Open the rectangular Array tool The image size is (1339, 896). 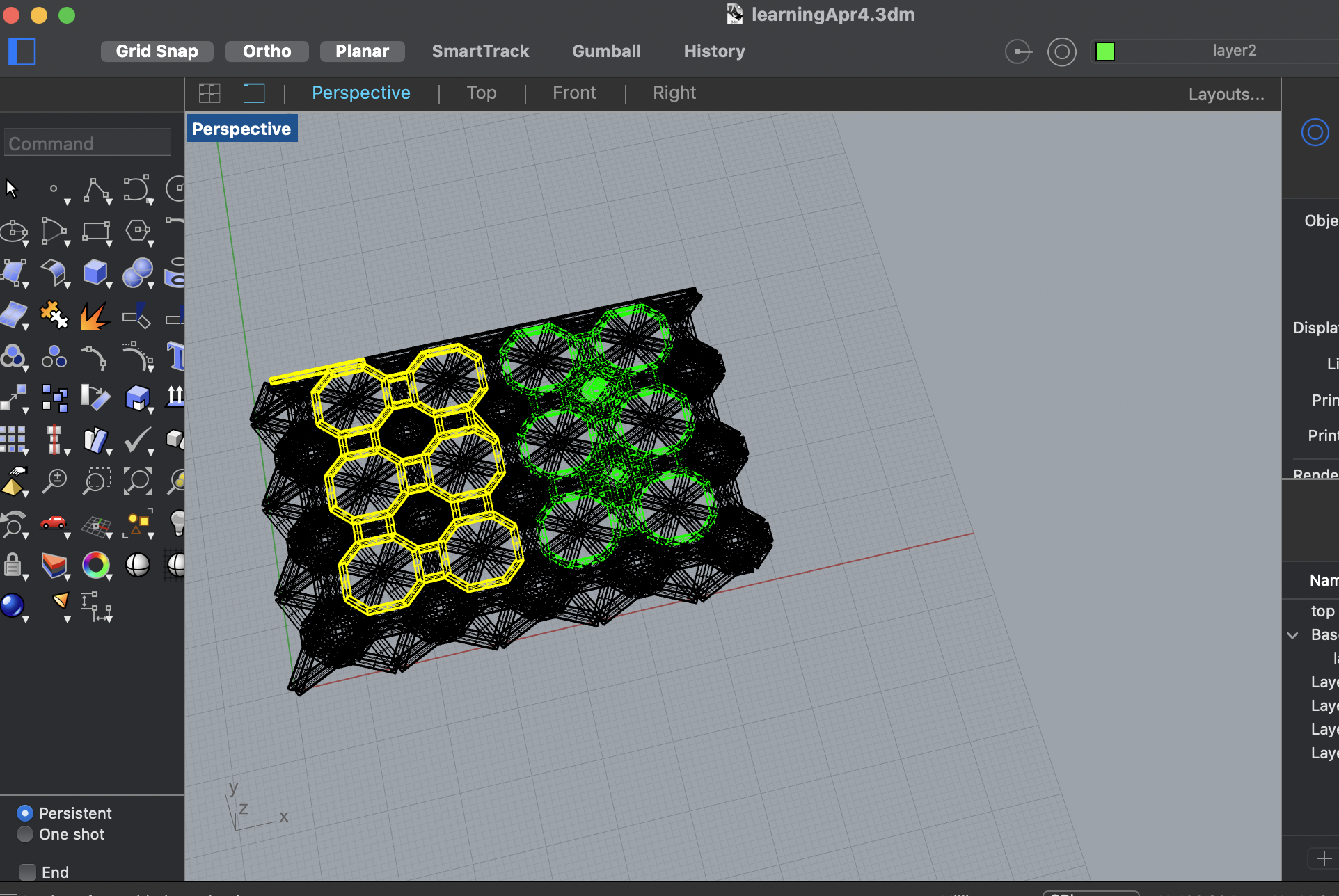(14, 440)
